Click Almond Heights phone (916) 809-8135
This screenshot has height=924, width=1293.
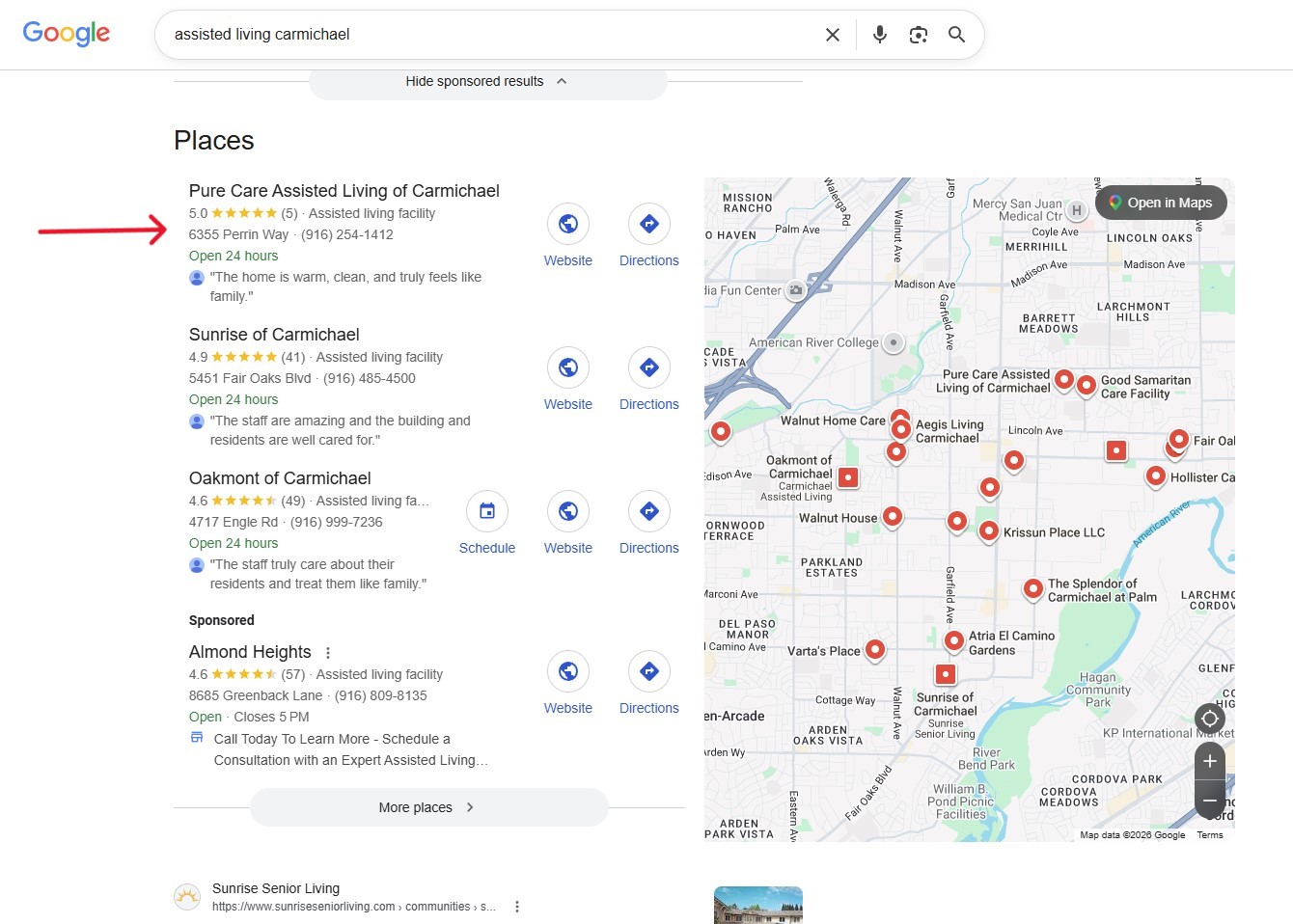click(381, 695)
